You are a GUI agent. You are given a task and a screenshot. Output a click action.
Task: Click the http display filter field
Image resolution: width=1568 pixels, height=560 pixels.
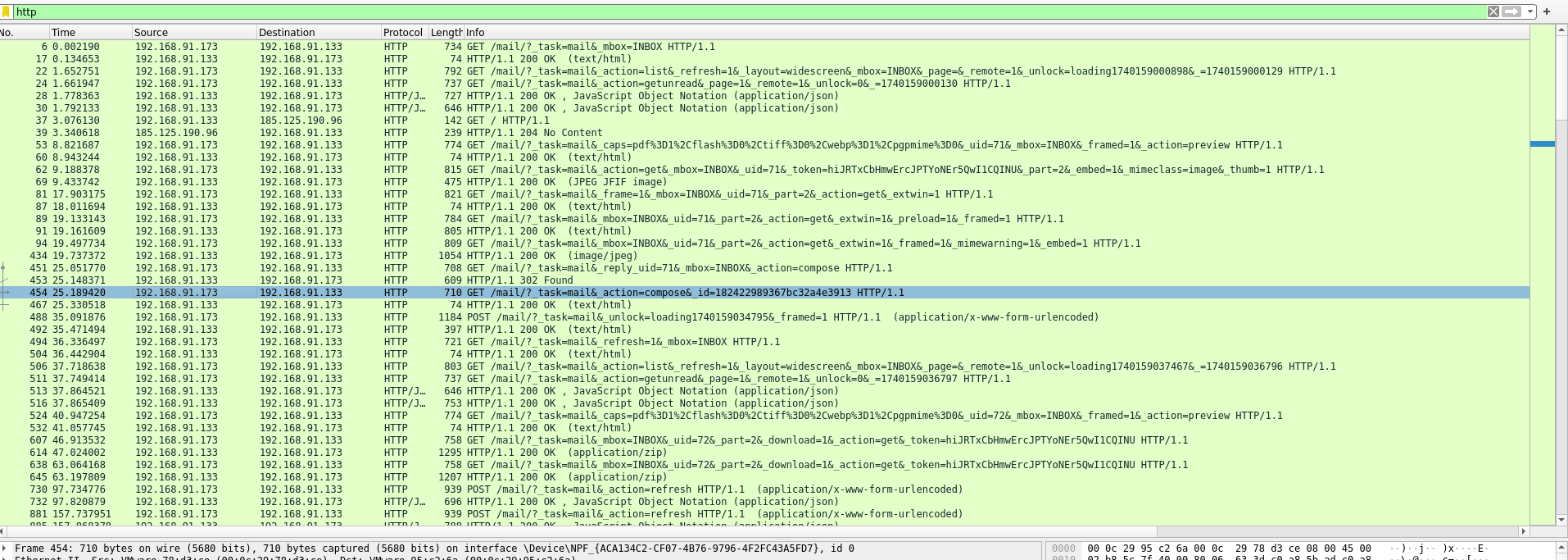coord(750,11)
